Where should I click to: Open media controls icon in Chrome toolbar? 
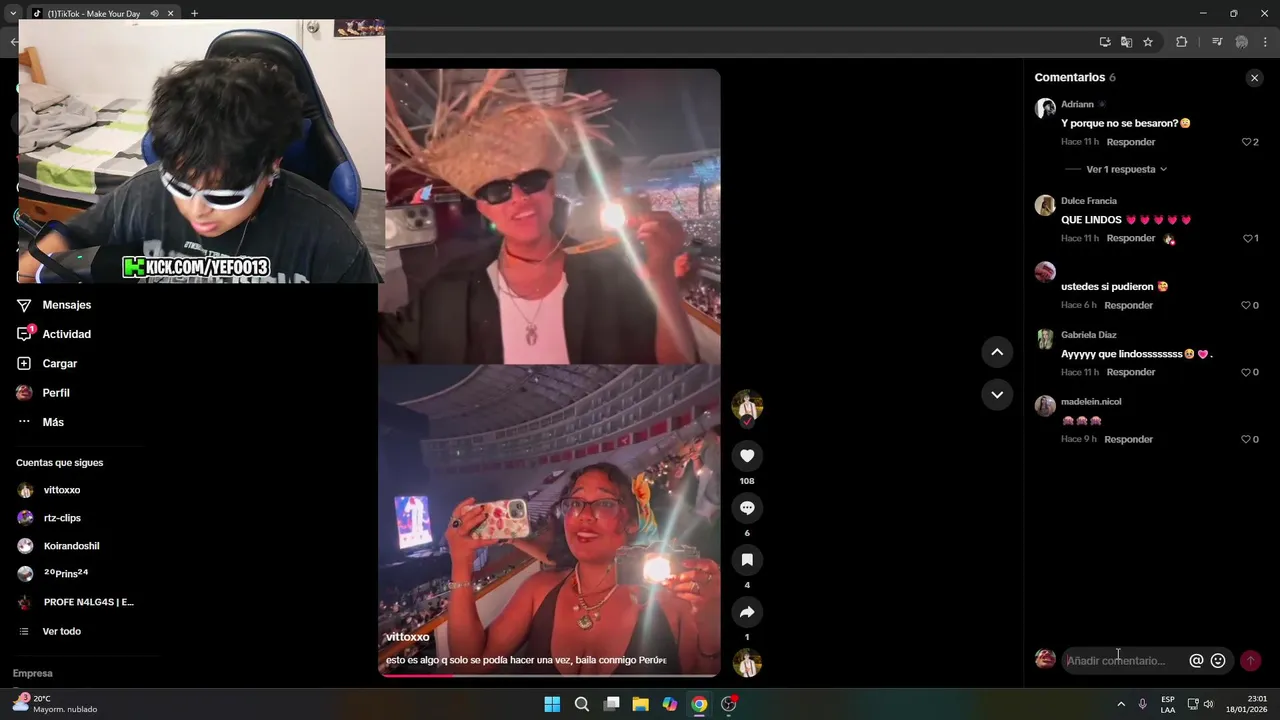(x=1217, y=42)
